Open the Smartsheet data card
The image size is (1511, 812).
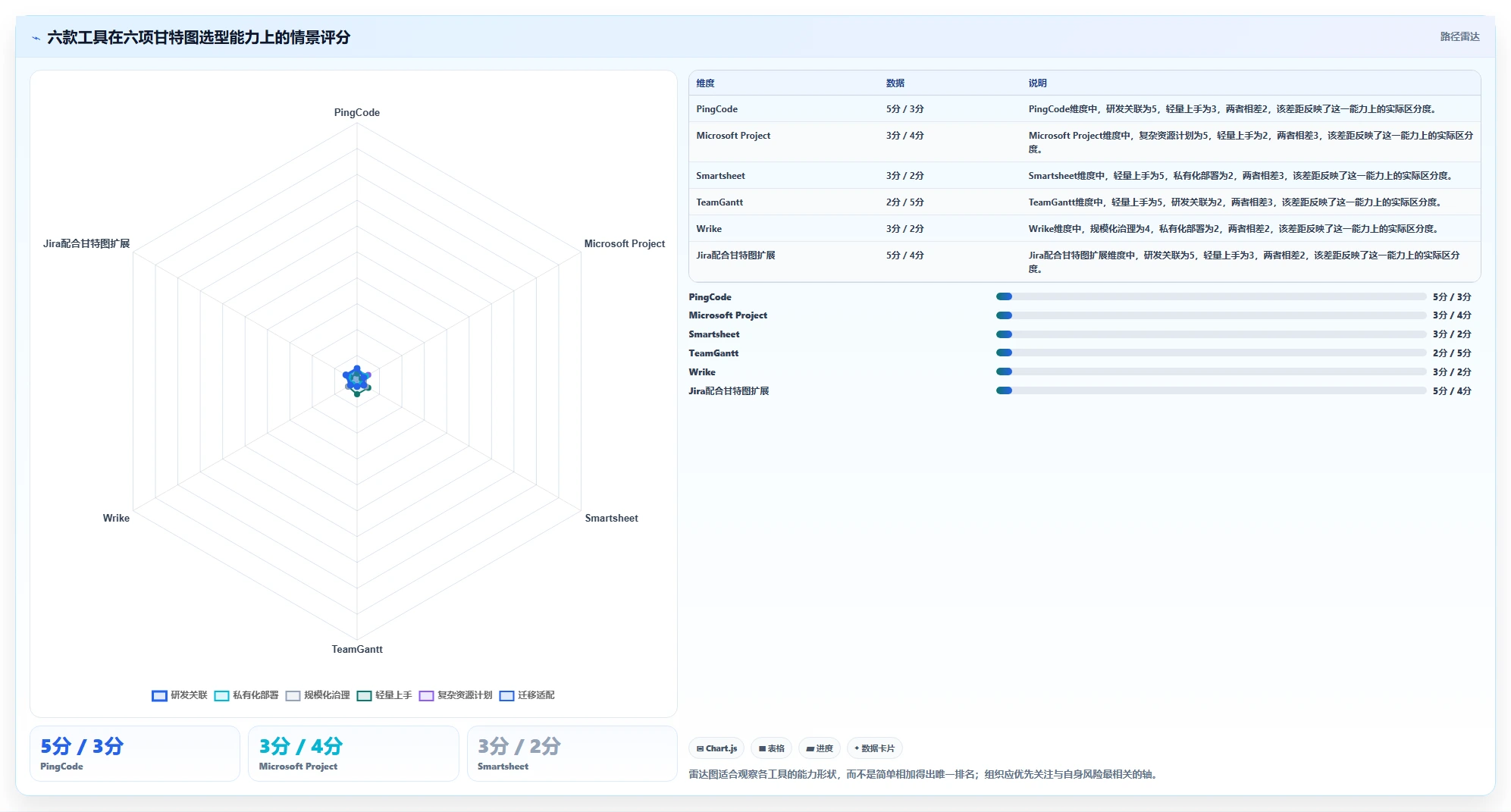point(572,754)
